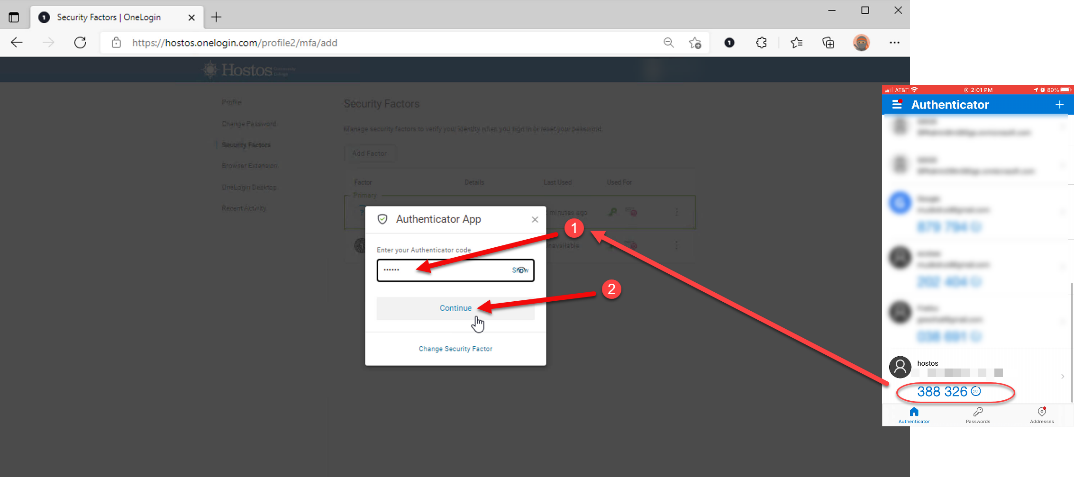This screenshot has width=1074, height=477.
Task: Refresh the browser page
Action: [80, 43]
